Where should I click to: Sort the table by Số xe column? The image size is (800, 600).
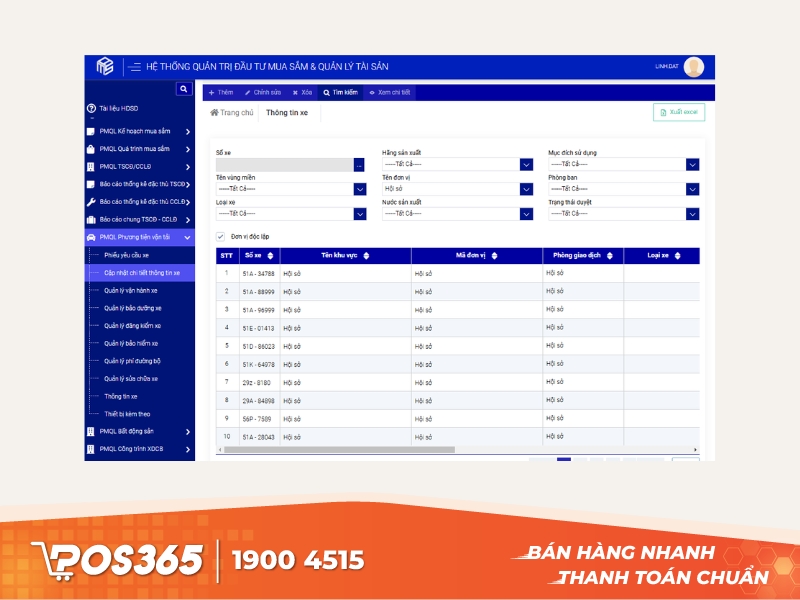pyautogui.click(x=270, y=255)
